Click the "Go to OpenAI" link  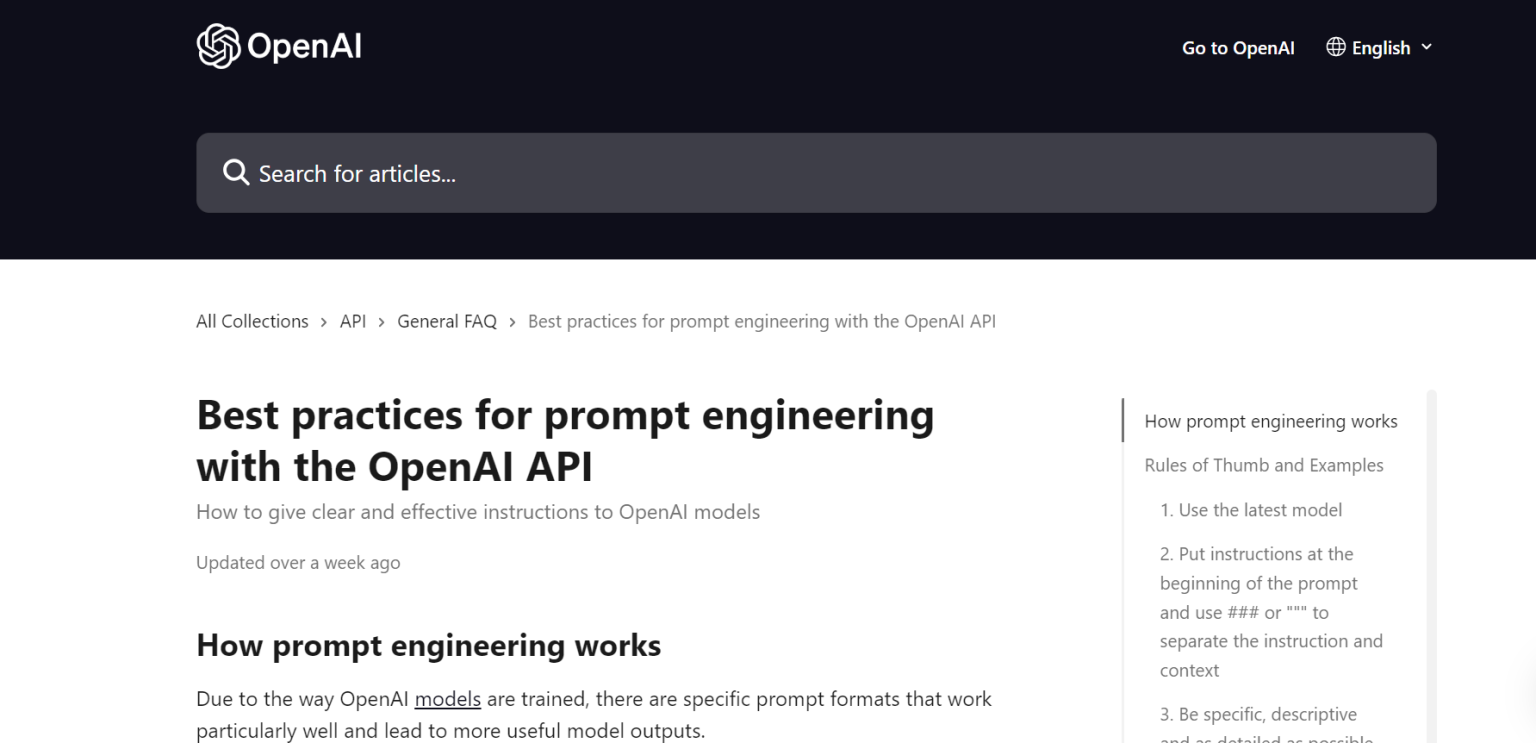click(1238, 47)
